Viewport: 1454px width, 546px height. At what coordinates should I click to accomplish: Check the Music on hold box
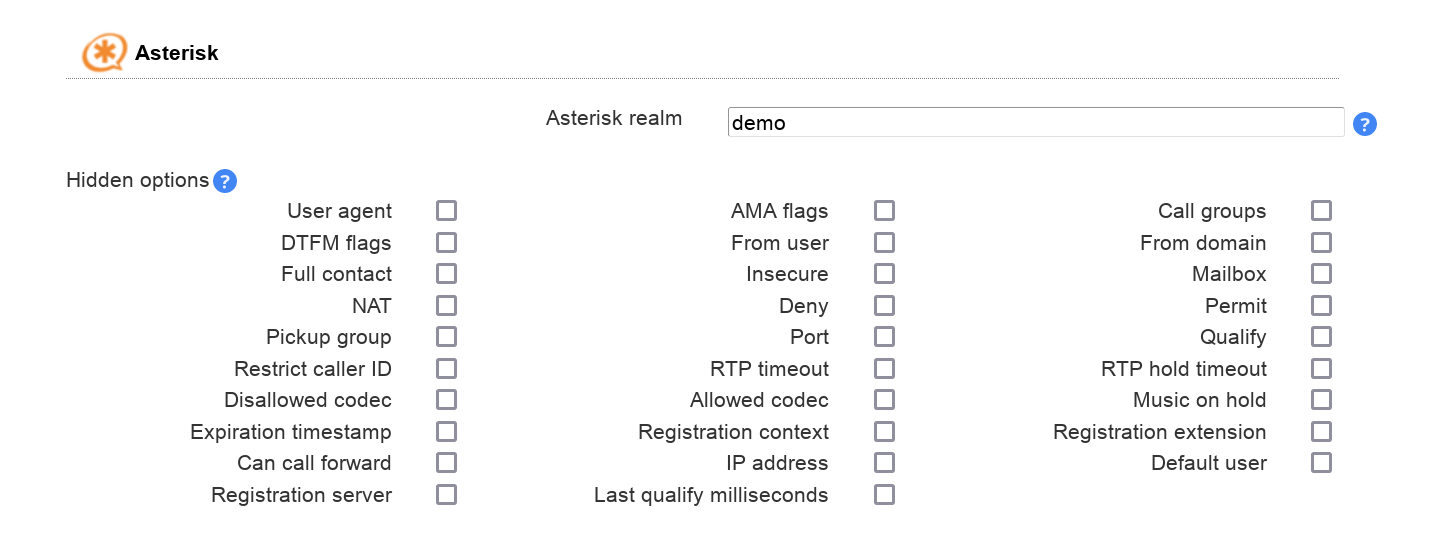pos(1321,400)
